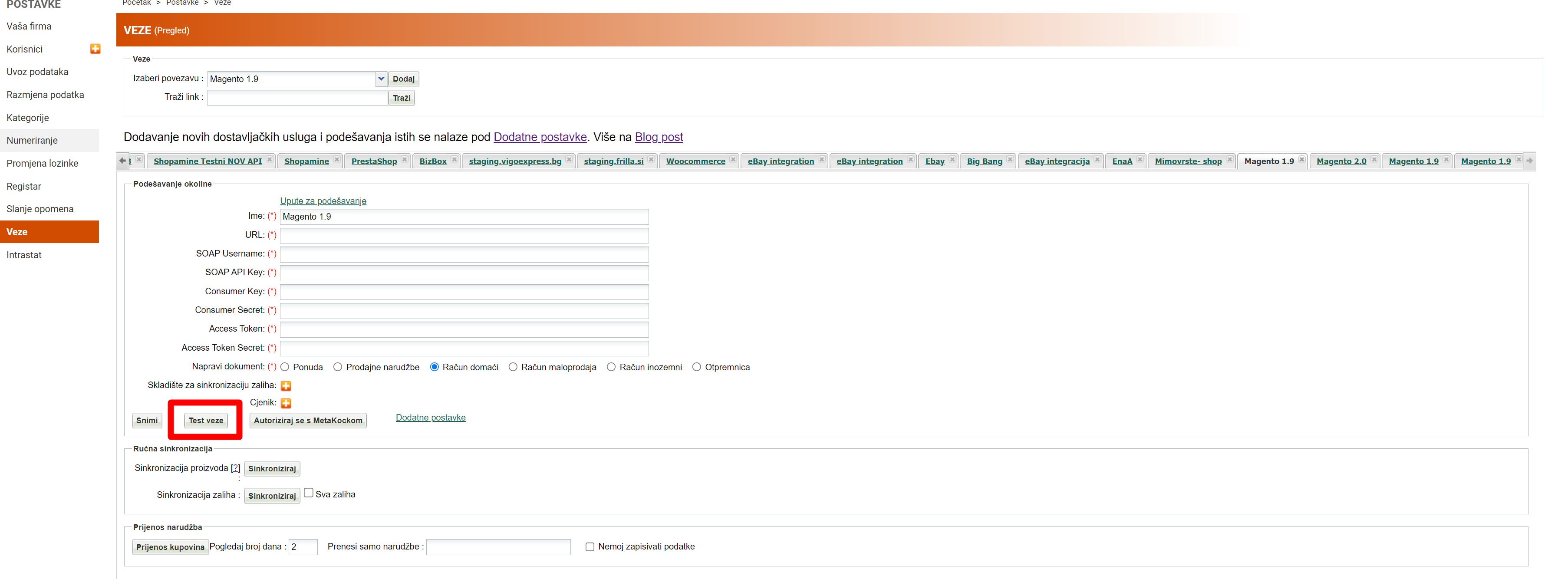Check Nemoj zapisivati podatke
1568x579 pixels.
pos(590,547)
